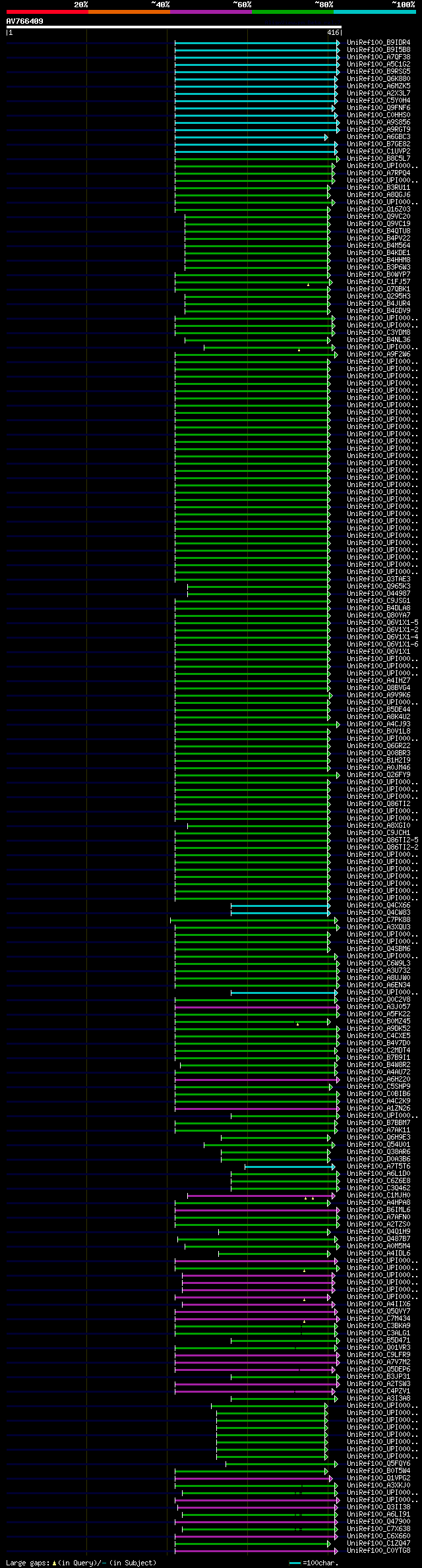Click label UniRef100_C9JSG1
422x1568 pixels.
pyautogui.click(x=378, y=601)
